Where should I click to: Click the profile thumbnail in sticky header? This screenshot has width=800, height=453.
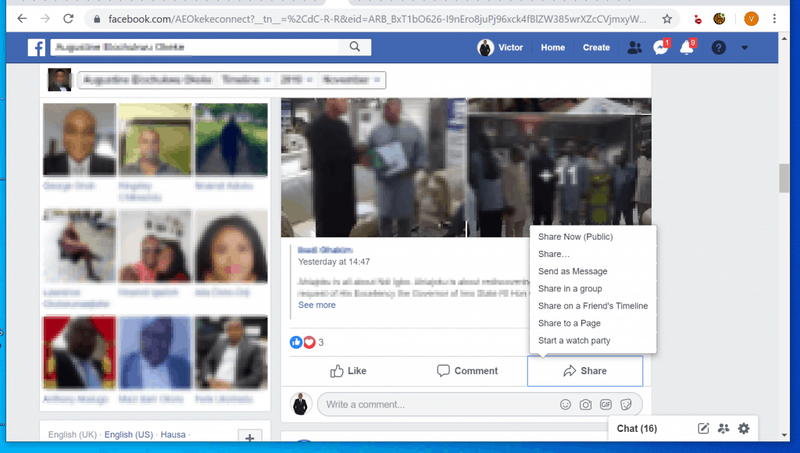(x=59, y=80)
